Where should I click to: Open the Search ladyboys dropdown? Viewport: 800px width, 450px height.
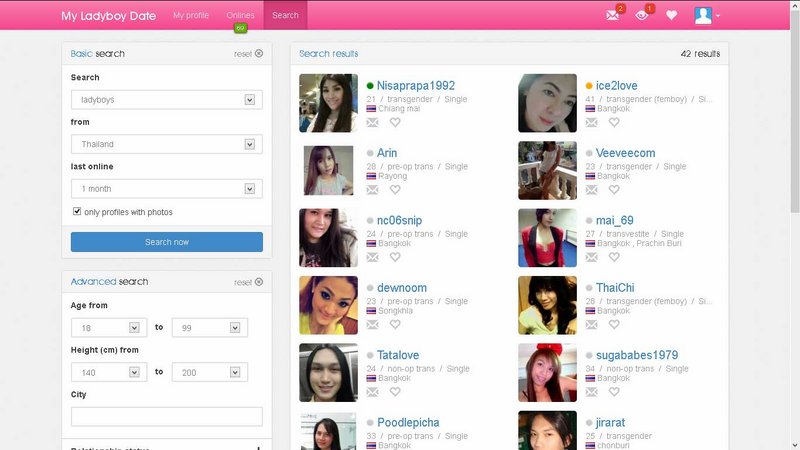[x=167, y=99]
